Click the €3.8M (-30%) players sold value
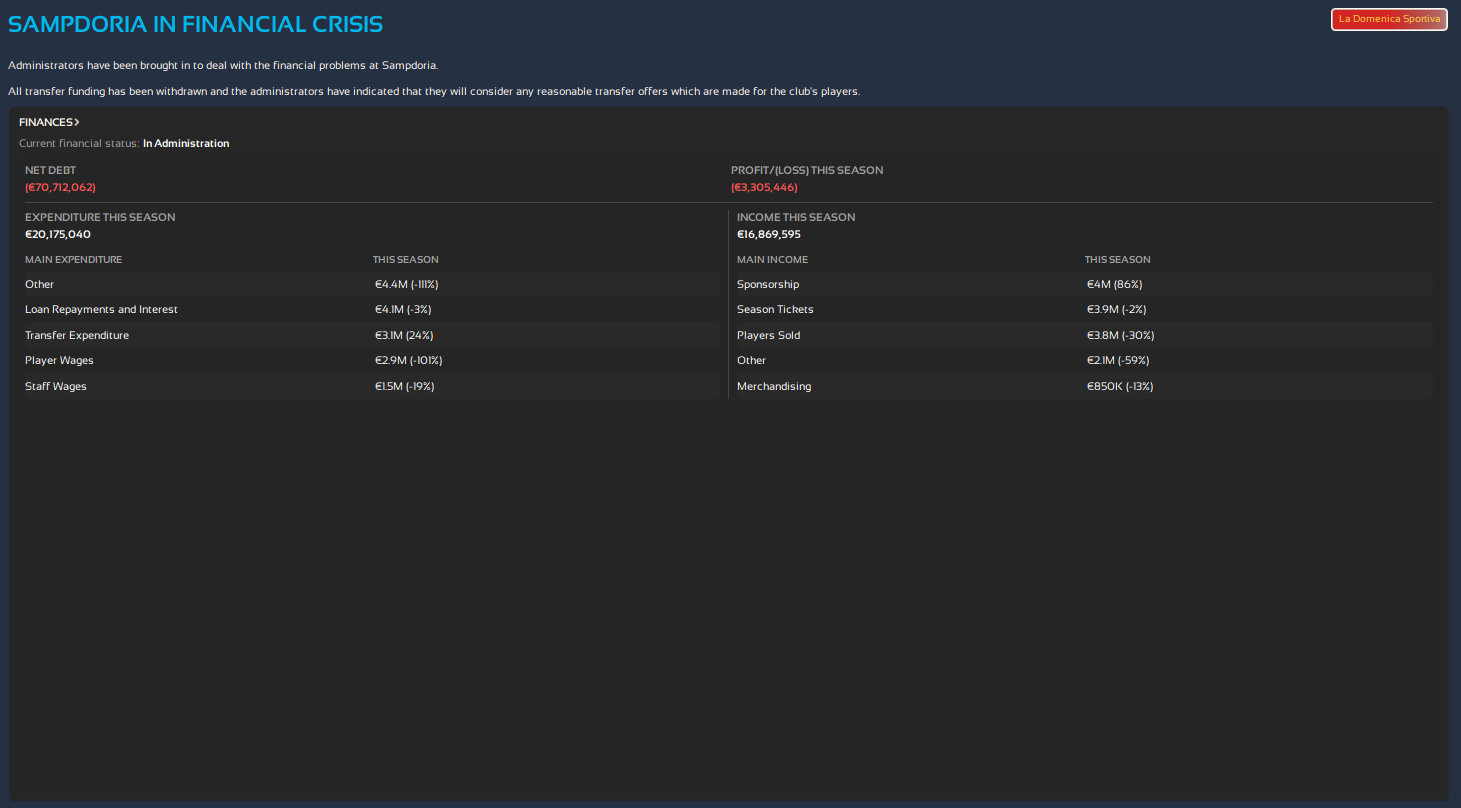This screenshot has width=1461, height=808. coord(1121,335)
